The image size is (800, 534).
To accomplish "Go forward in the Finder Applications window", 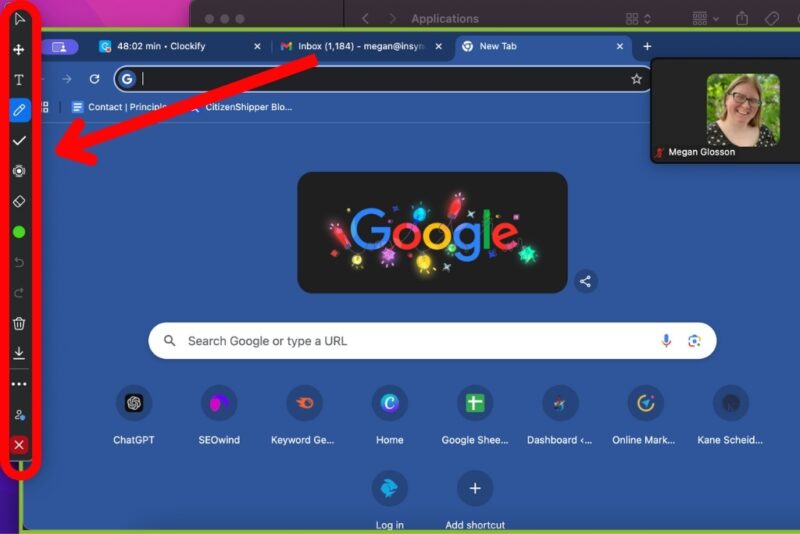I will tap(392, 19).
